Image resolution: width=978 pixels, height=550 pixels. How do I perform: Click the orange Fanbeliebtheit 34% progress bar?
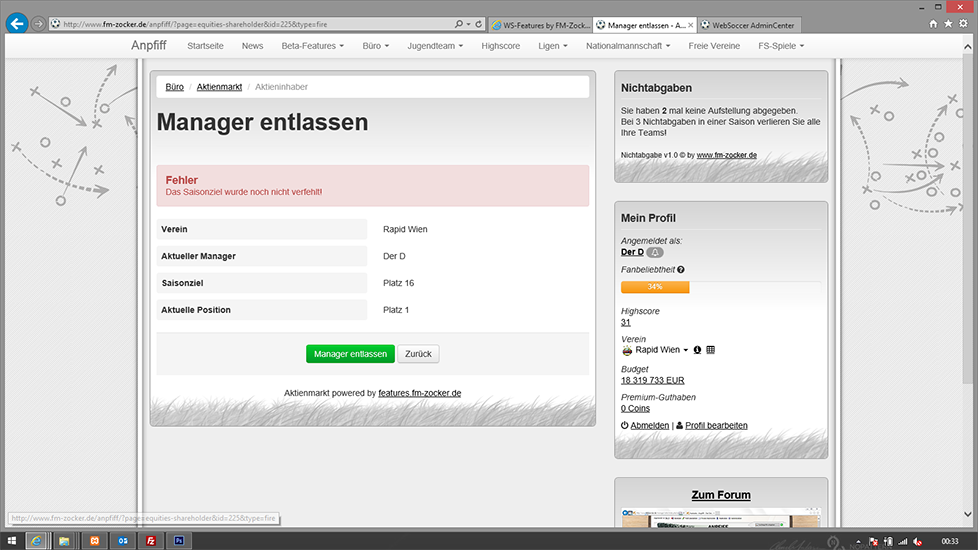point(655,287)
